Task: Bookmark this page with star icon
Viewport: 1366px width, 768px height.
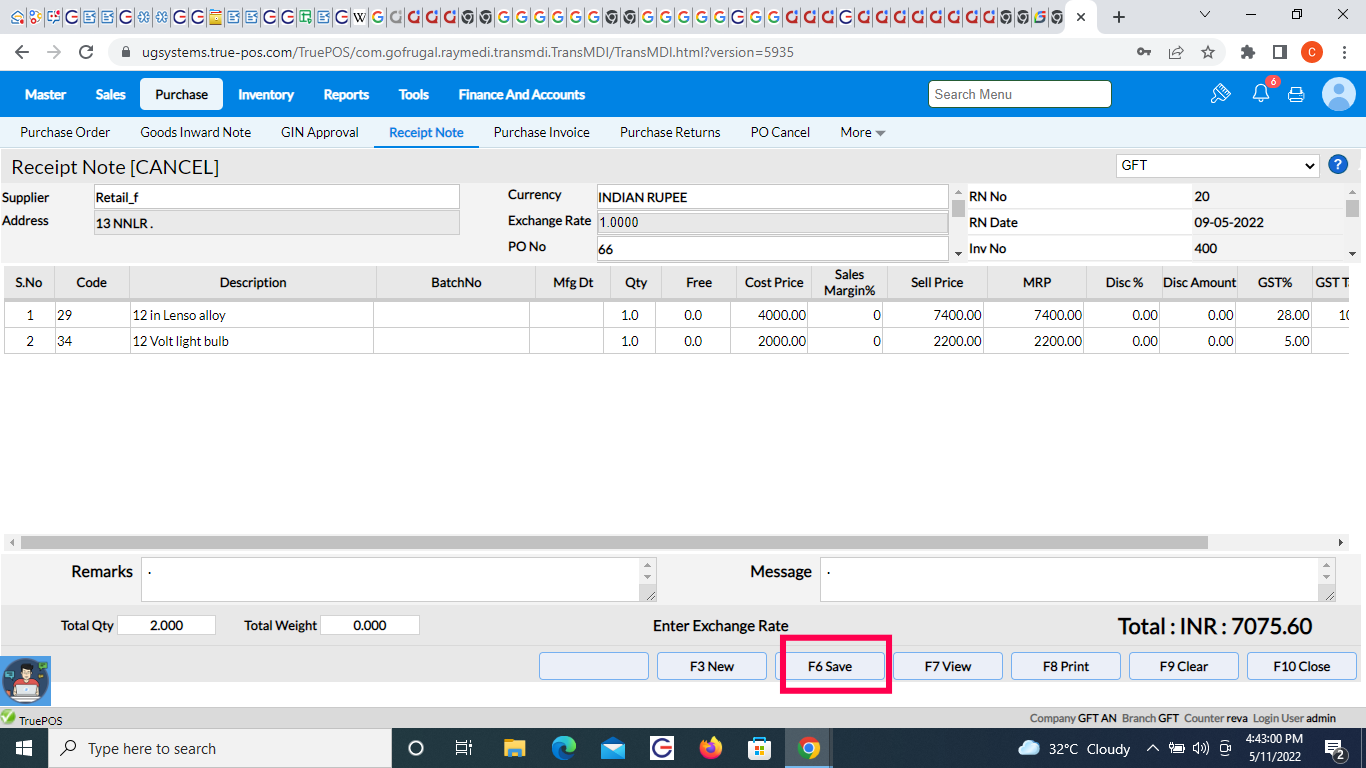Action: [x=1207, y=52]
